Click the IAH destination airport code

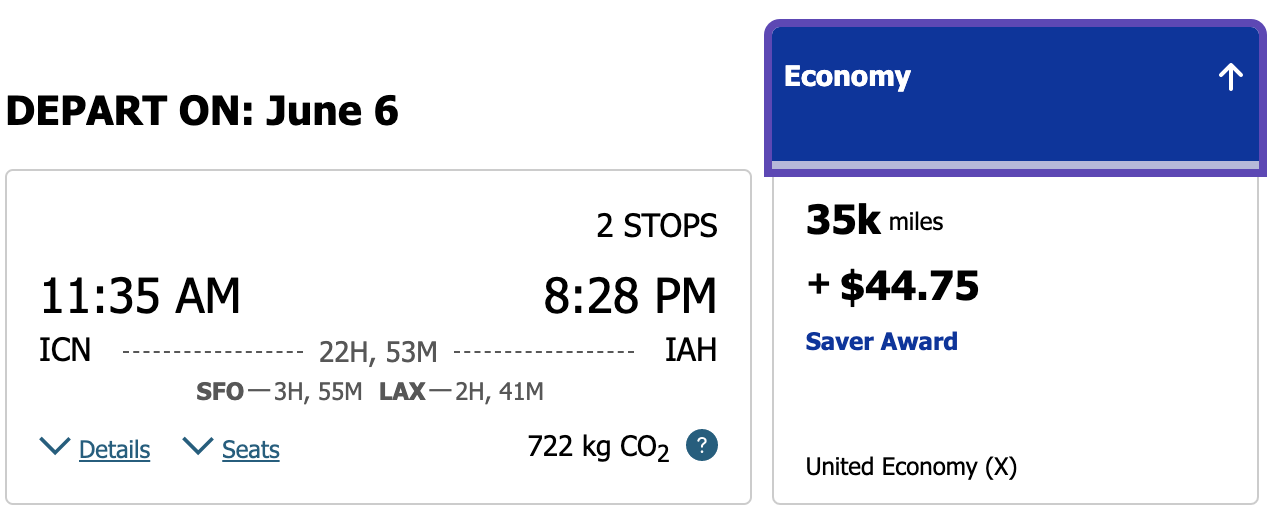point(691,351)
